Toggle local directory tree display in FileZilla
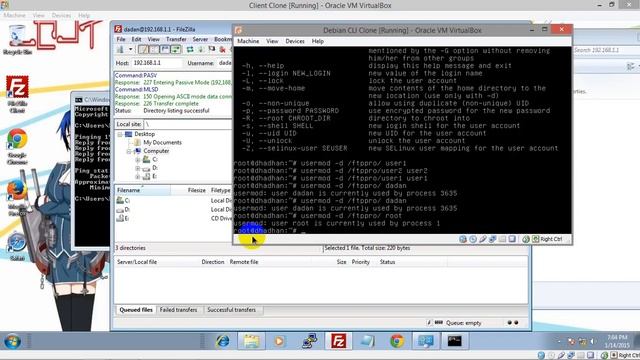 (154, 50)
